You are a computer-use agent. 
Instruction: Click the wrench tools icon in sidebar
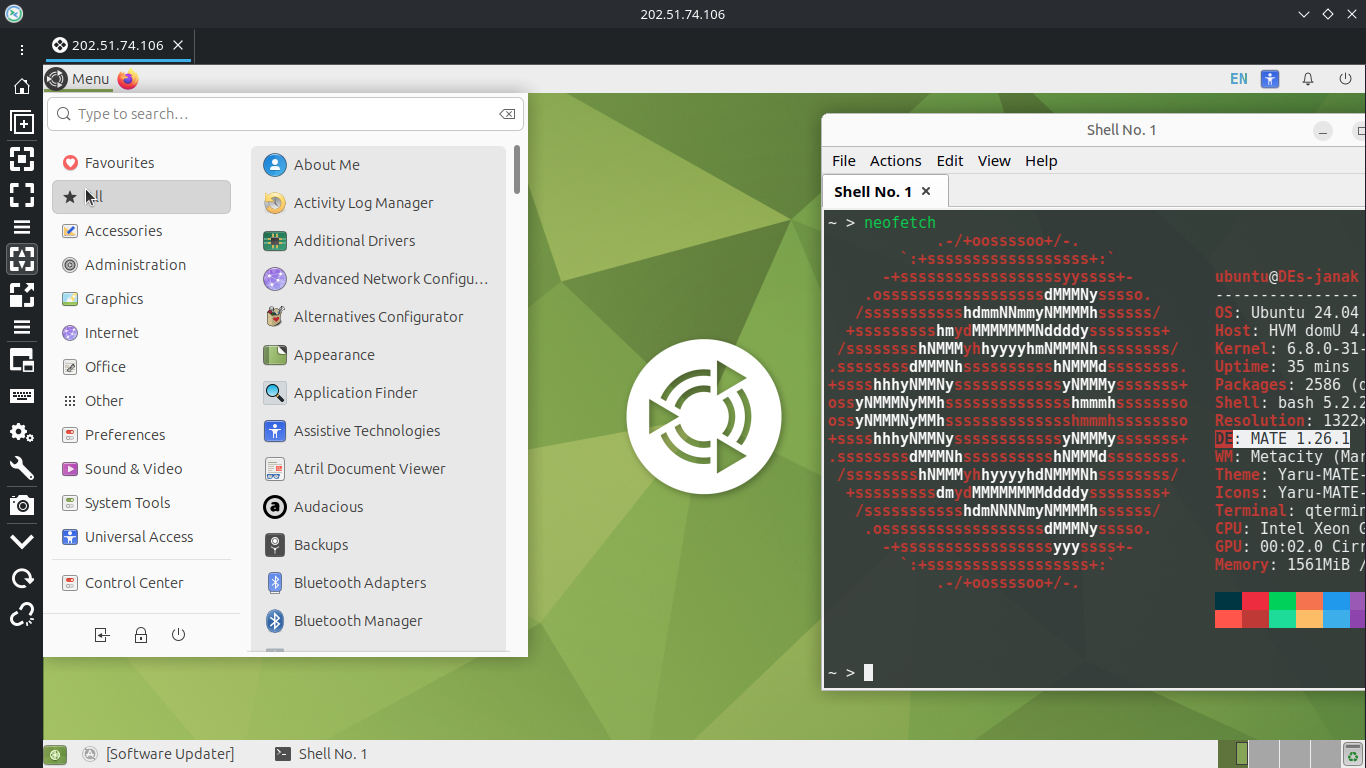click(x=21, y=469)
